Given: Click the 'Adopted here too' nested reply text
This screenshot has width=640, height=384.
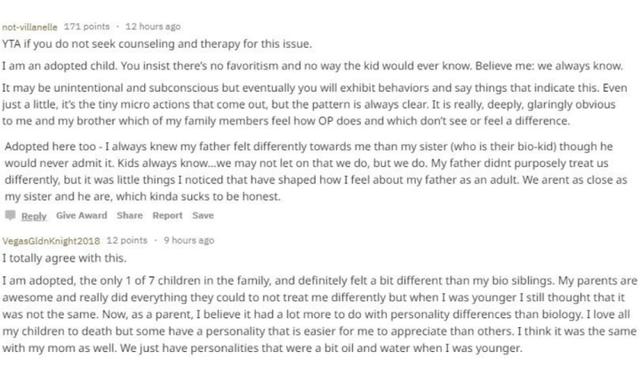Looking at the screenshot, I should click(316, 171).
